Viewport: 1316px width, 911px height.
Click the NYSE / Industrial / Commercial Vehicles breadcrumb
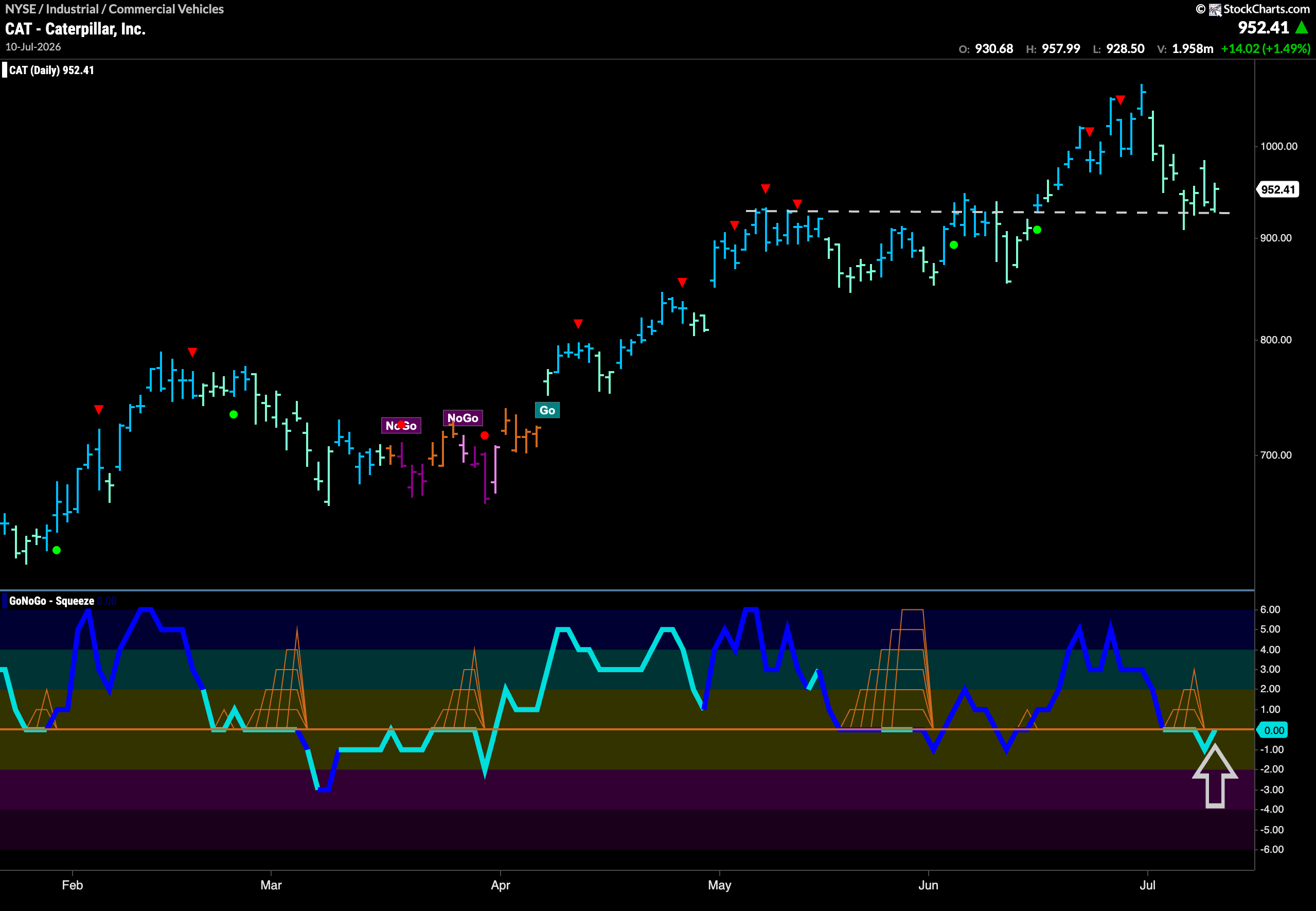pyautogui.click(x=114, y=9)
